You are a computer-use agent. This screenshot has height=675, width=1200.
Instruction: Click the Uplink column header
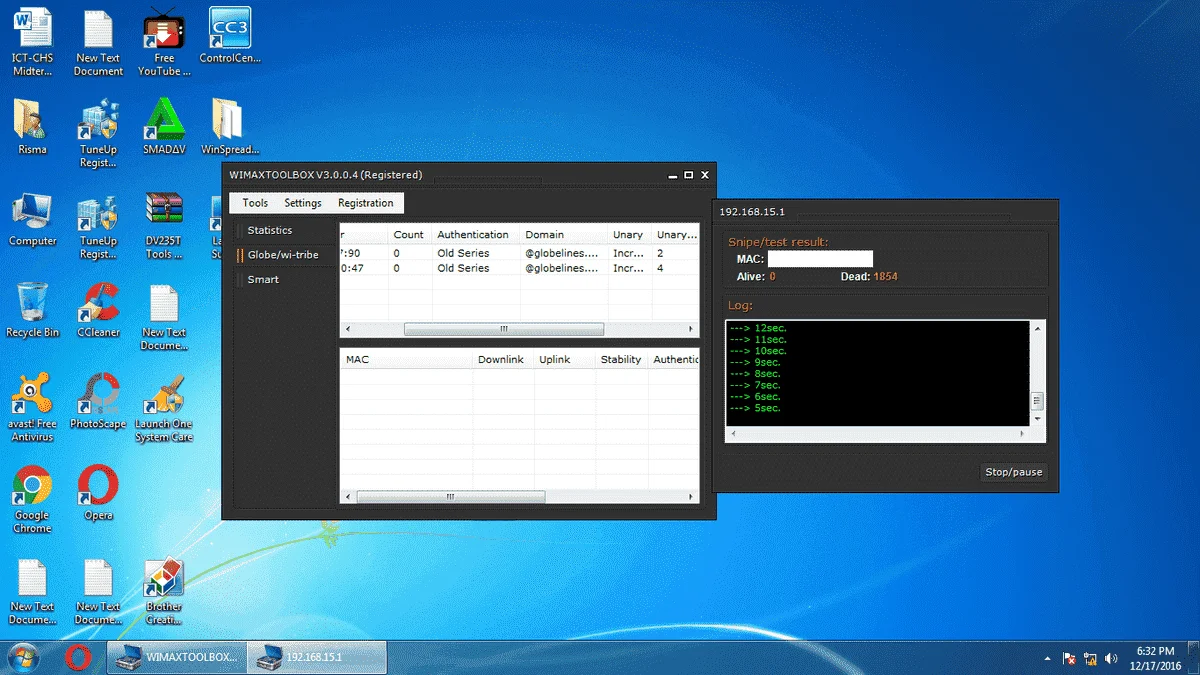[564, 359]
